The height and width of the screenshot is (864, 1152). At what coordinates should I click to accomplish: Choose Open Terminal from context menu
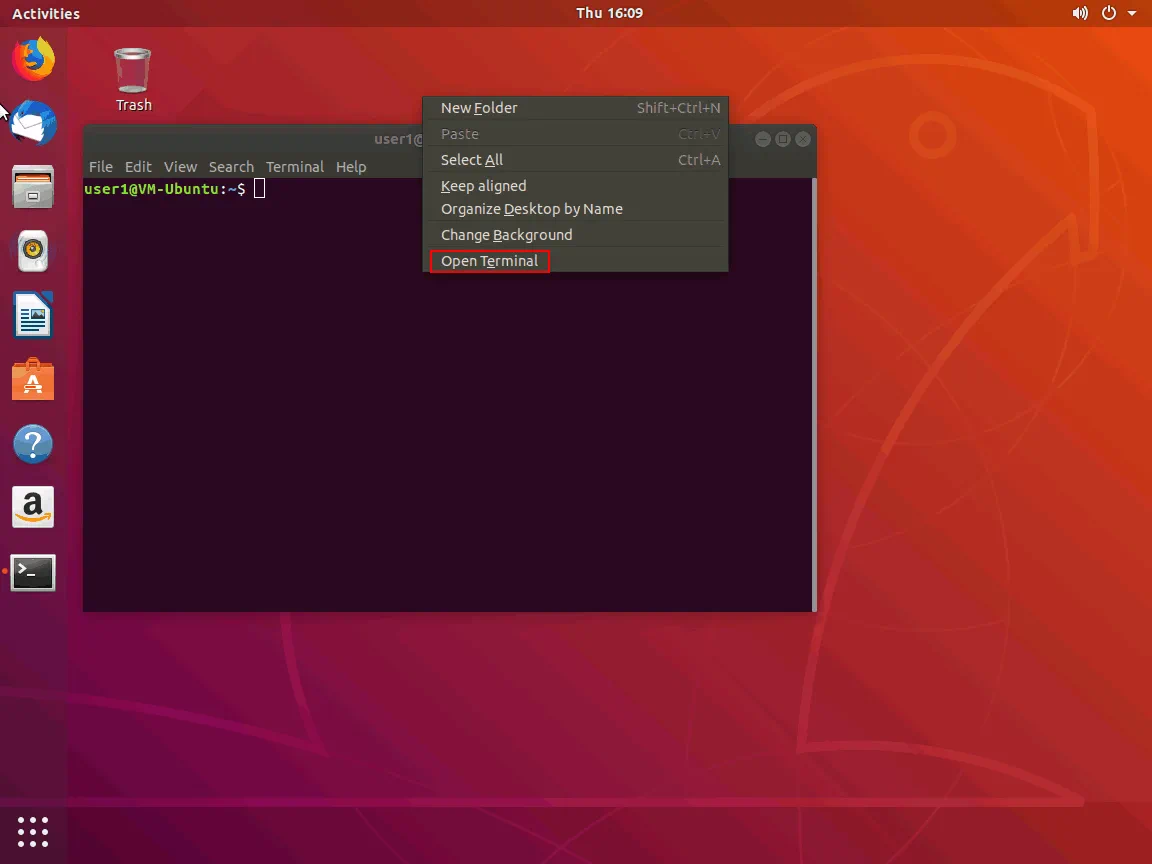[489, 261]
